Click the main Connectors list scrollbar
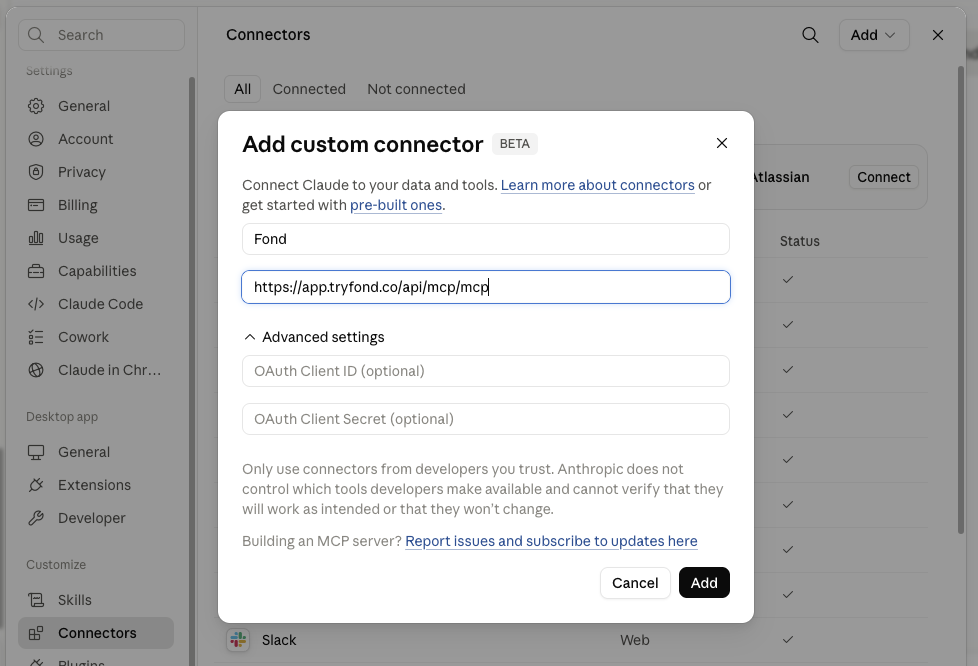 [961, 299]
